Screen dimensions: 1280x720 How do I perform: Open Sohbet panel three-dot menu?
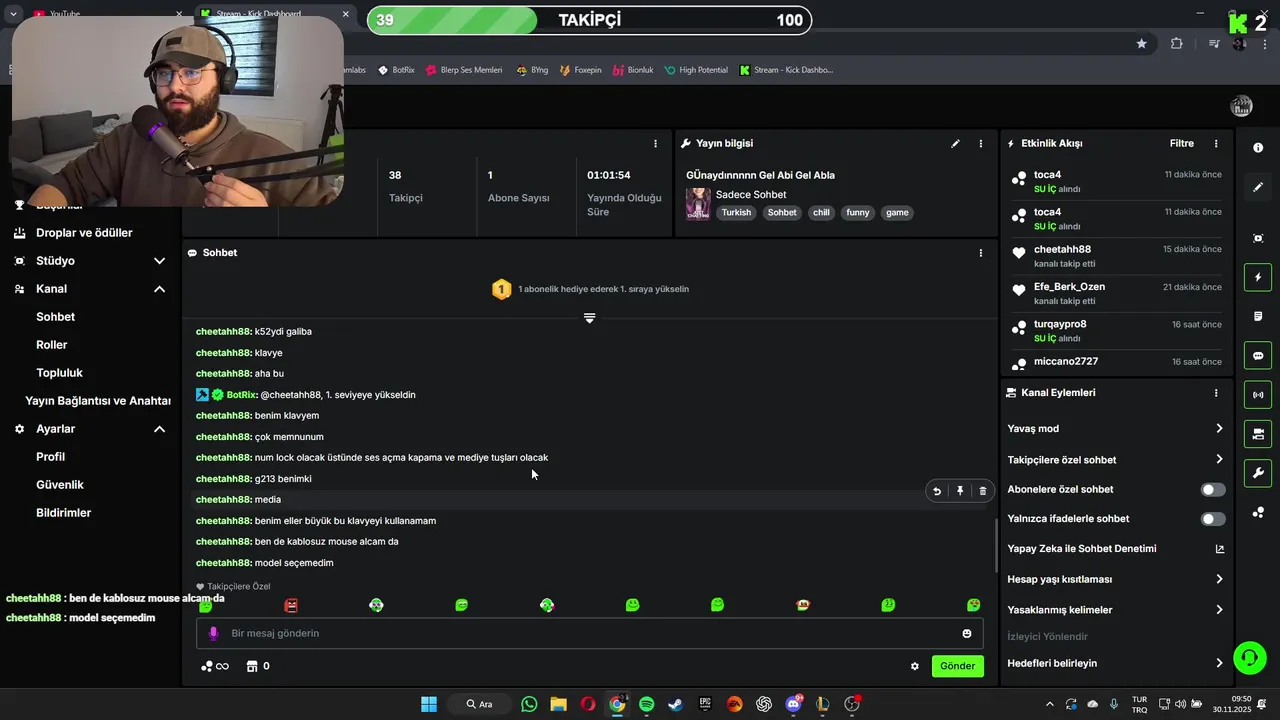[x=981, y=253]
